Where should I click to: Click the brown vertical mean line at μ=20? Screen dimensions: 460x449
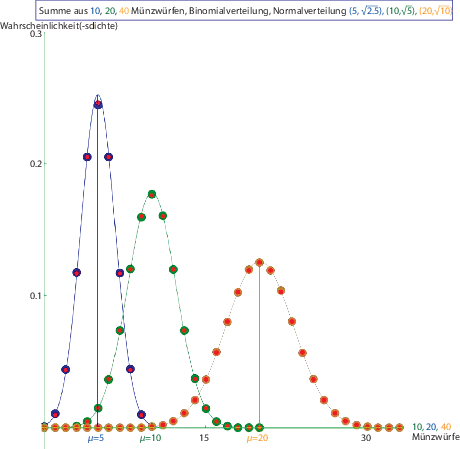pyautogui.click(x=260, y=345)
